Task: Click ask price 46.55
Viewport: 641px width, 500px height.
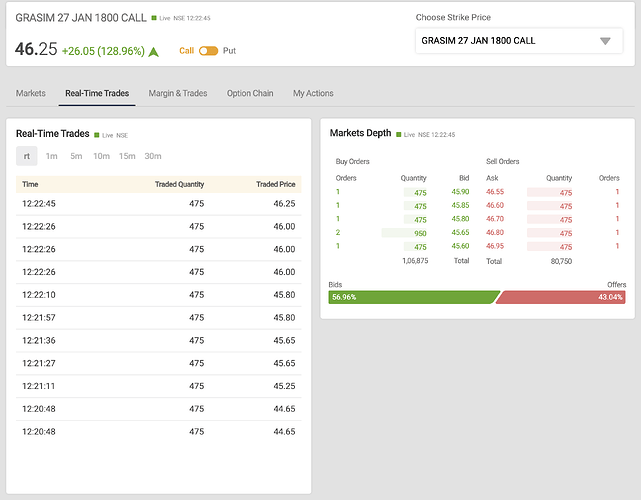Action: [x=495, y=192]
